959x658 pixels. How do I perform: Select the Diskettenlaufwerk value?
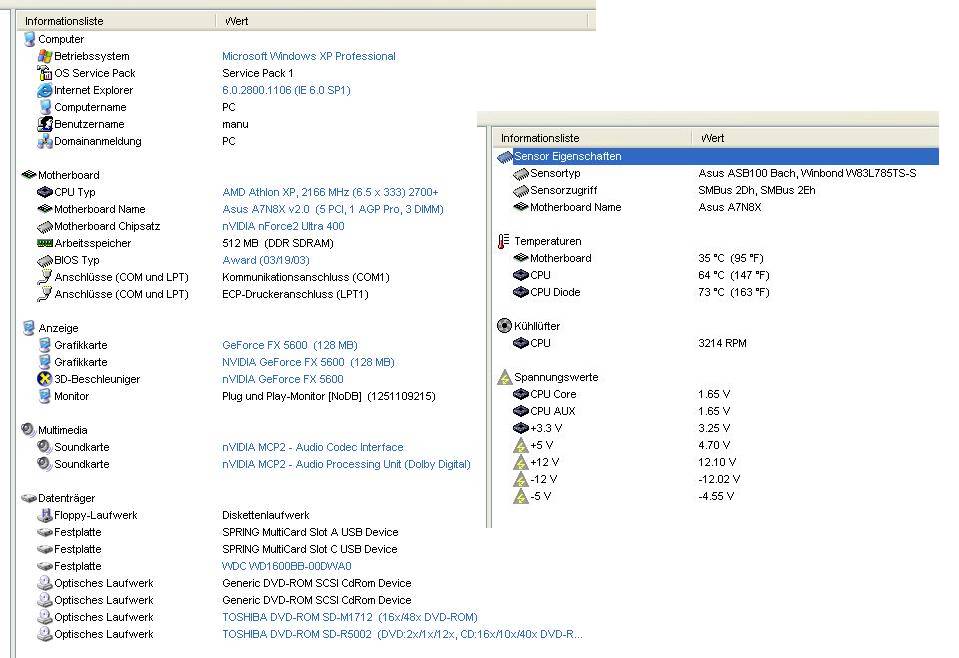click(265, 515)
